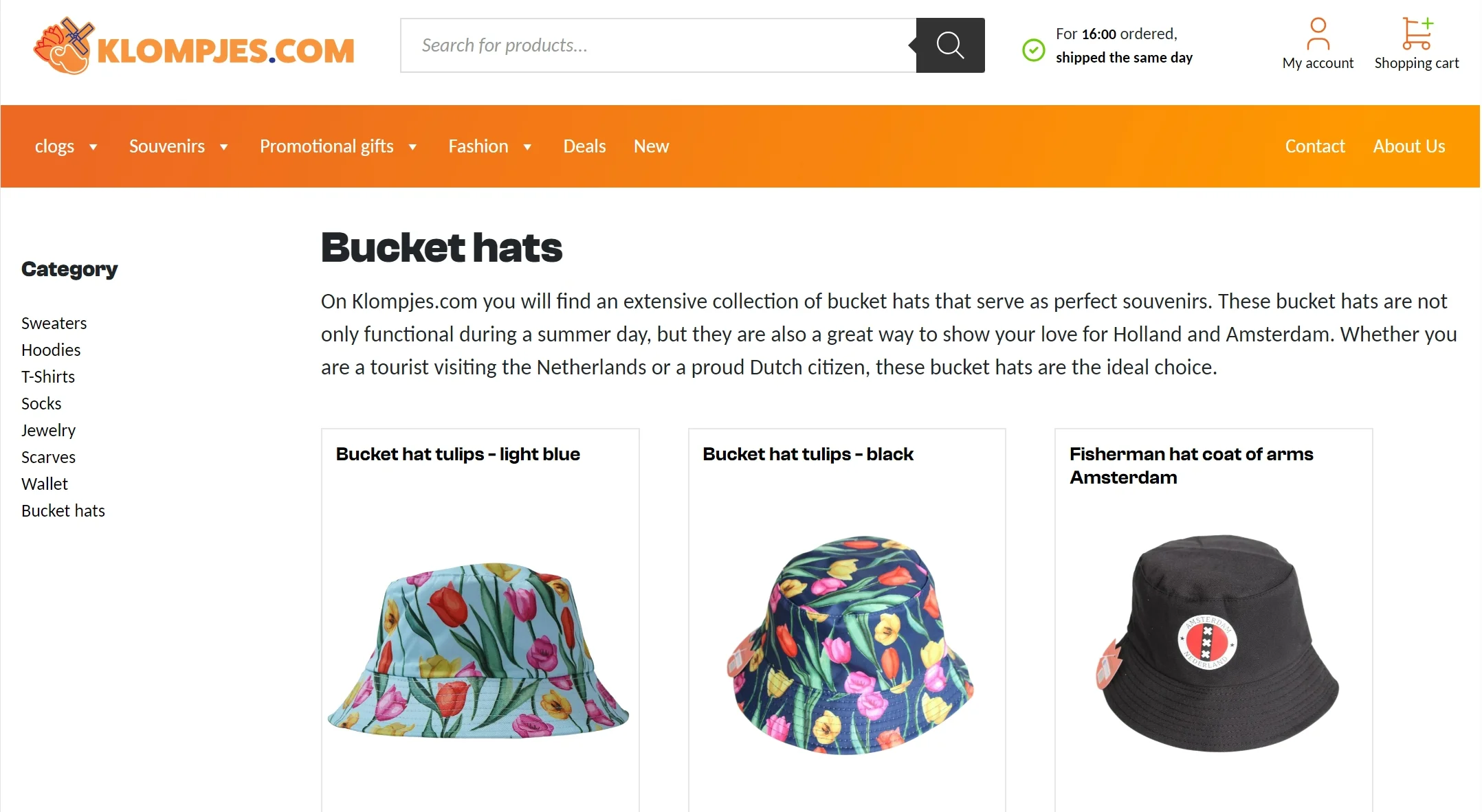This screenshot has height=812, width=1482.
Task: Expand the Souvenirs dropdown arrow
Action: [224, 147]
